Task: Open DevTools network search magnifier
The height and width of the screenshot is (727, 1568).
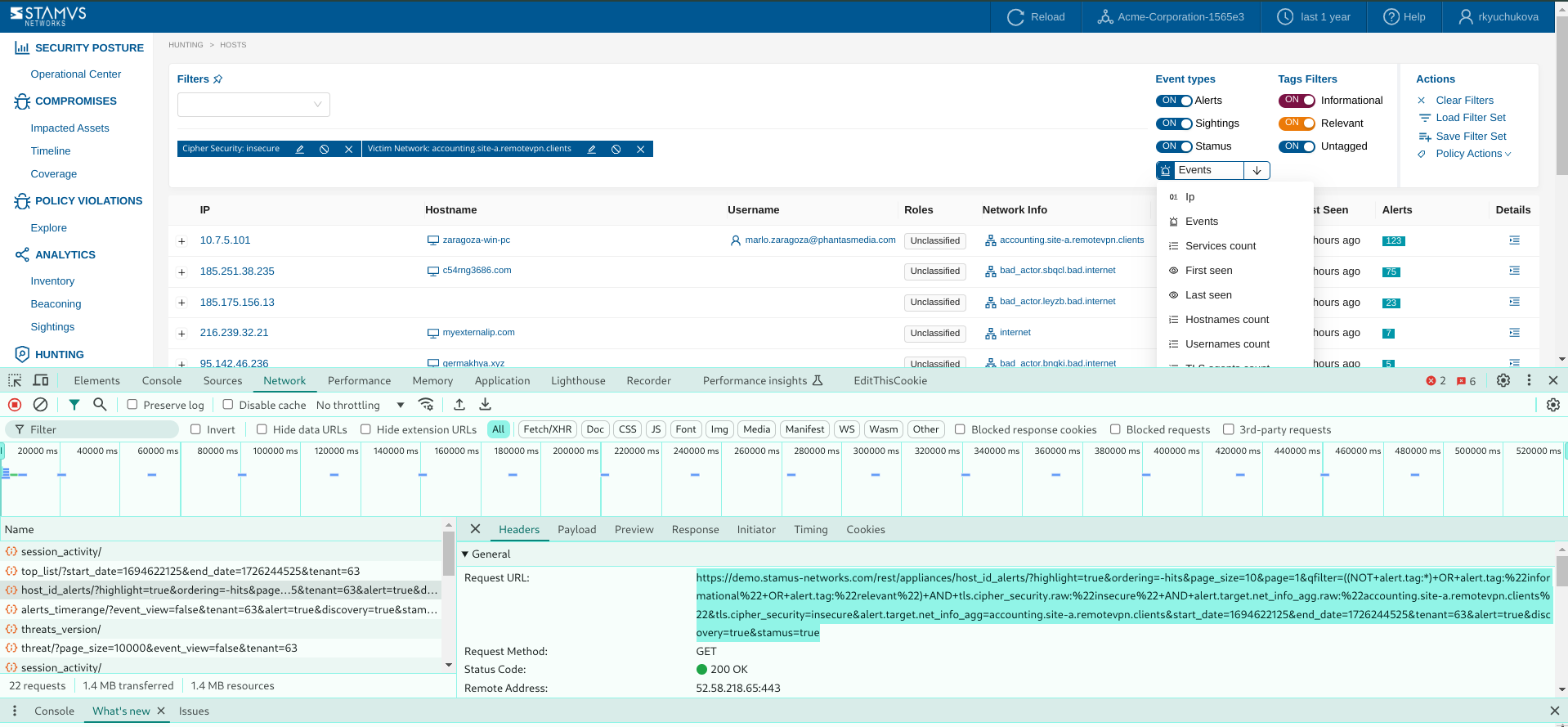Action: click(x=100, y=405)
